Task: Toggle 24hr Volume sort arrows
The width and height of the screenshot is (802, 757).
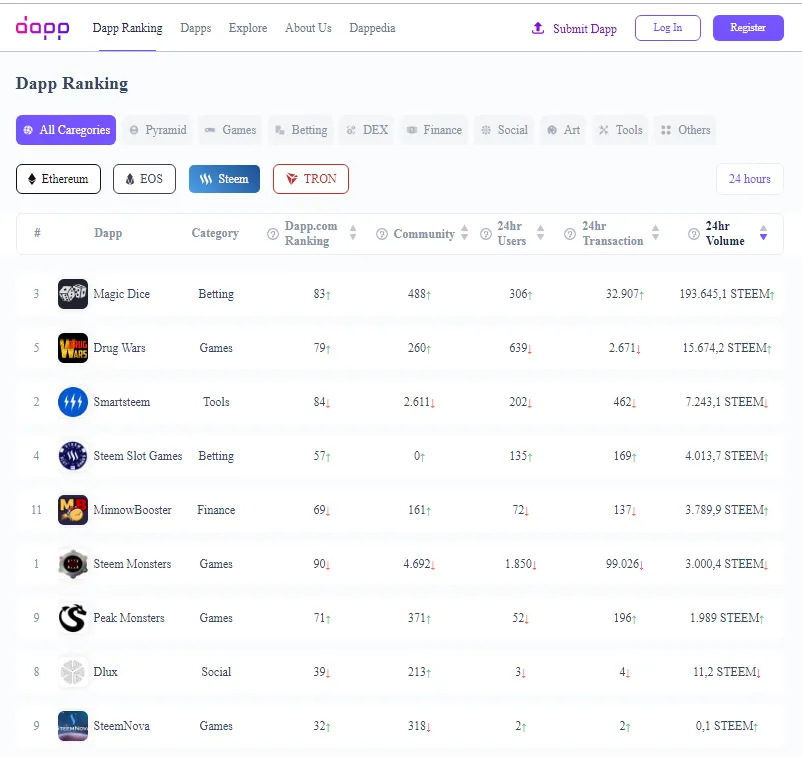Action: 764,233
